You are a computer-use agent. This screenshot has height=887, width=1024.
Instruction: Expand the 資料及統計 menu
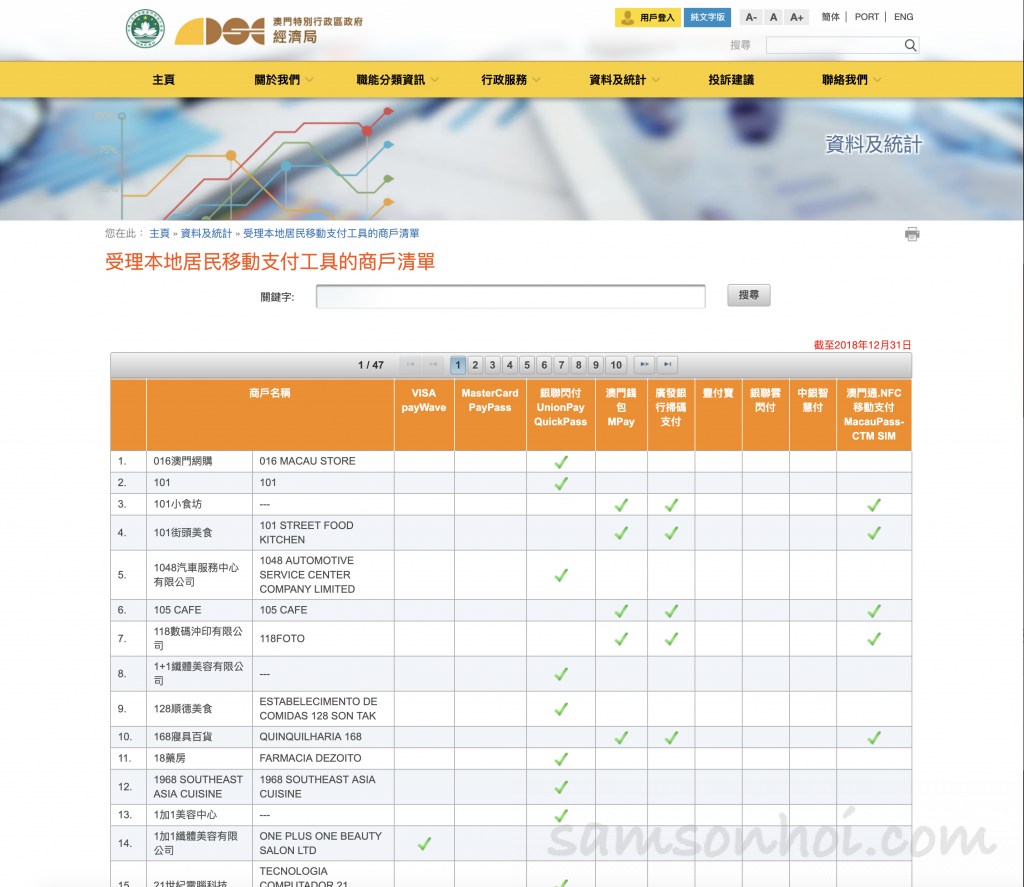coord(624,80)
